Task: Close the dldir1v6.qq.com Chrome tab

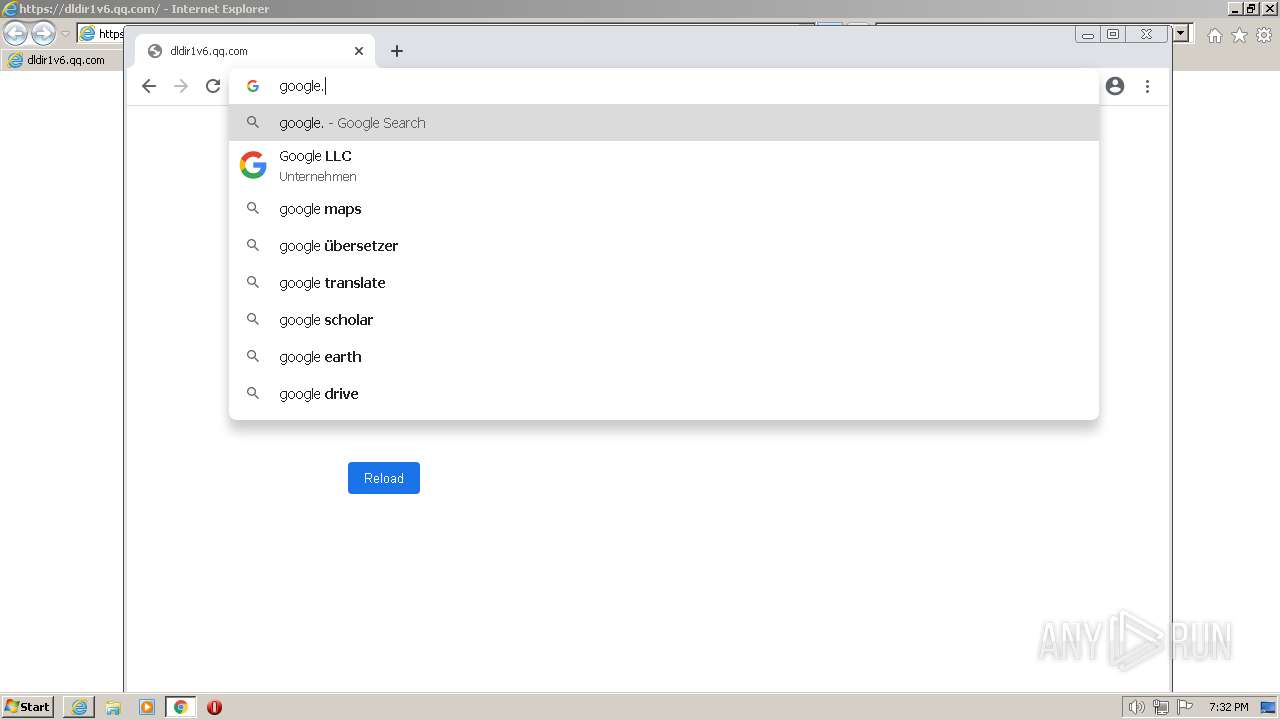Action: coord(359,51)
